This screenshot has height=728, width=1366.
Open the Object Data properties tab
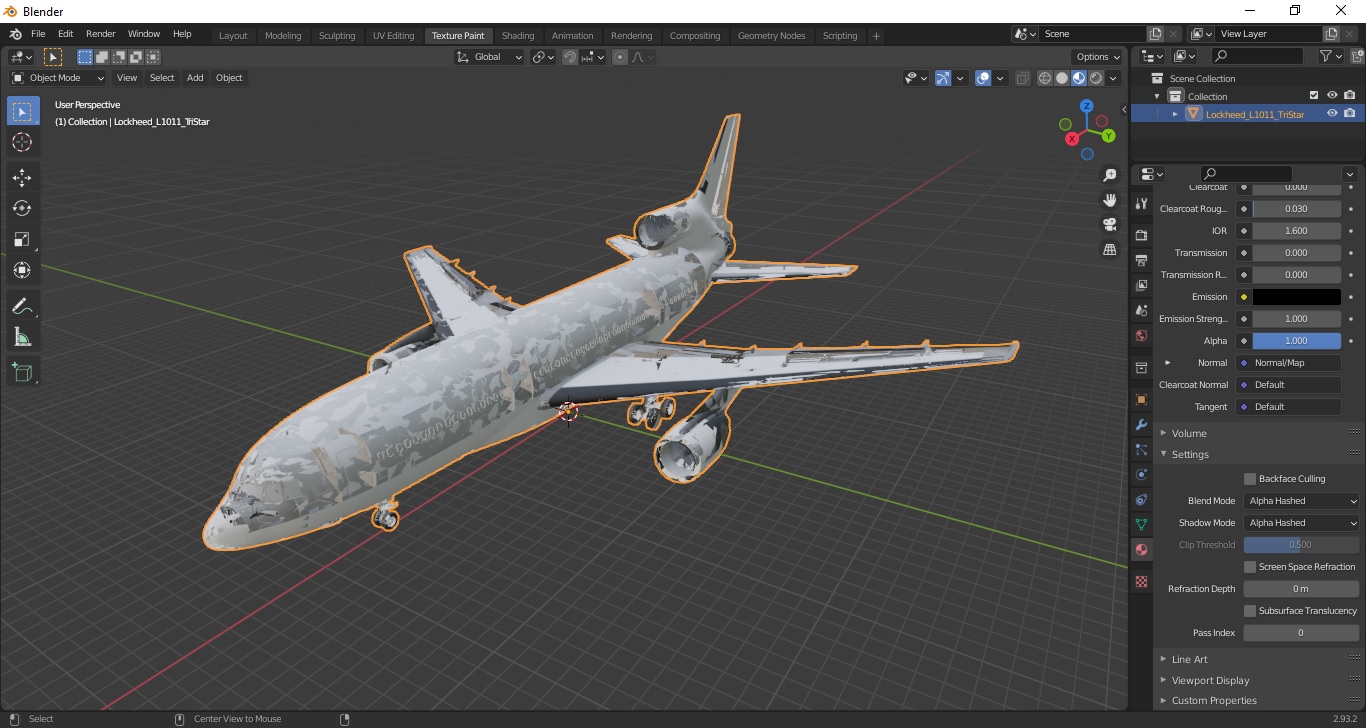point(1141,524)
